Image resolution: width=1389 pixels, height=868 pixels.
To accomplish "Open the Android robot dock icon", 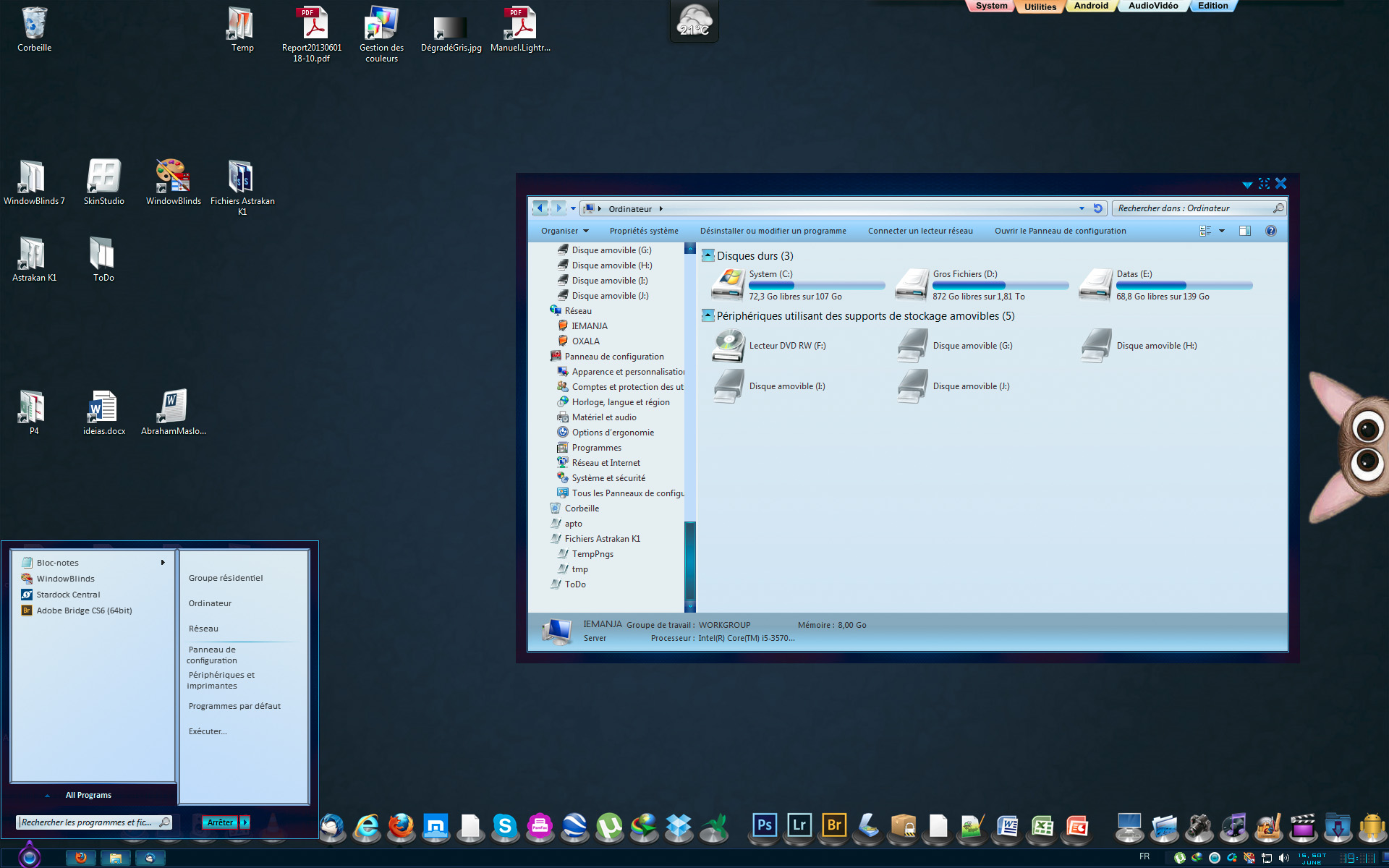I will tap(1372, 826).
